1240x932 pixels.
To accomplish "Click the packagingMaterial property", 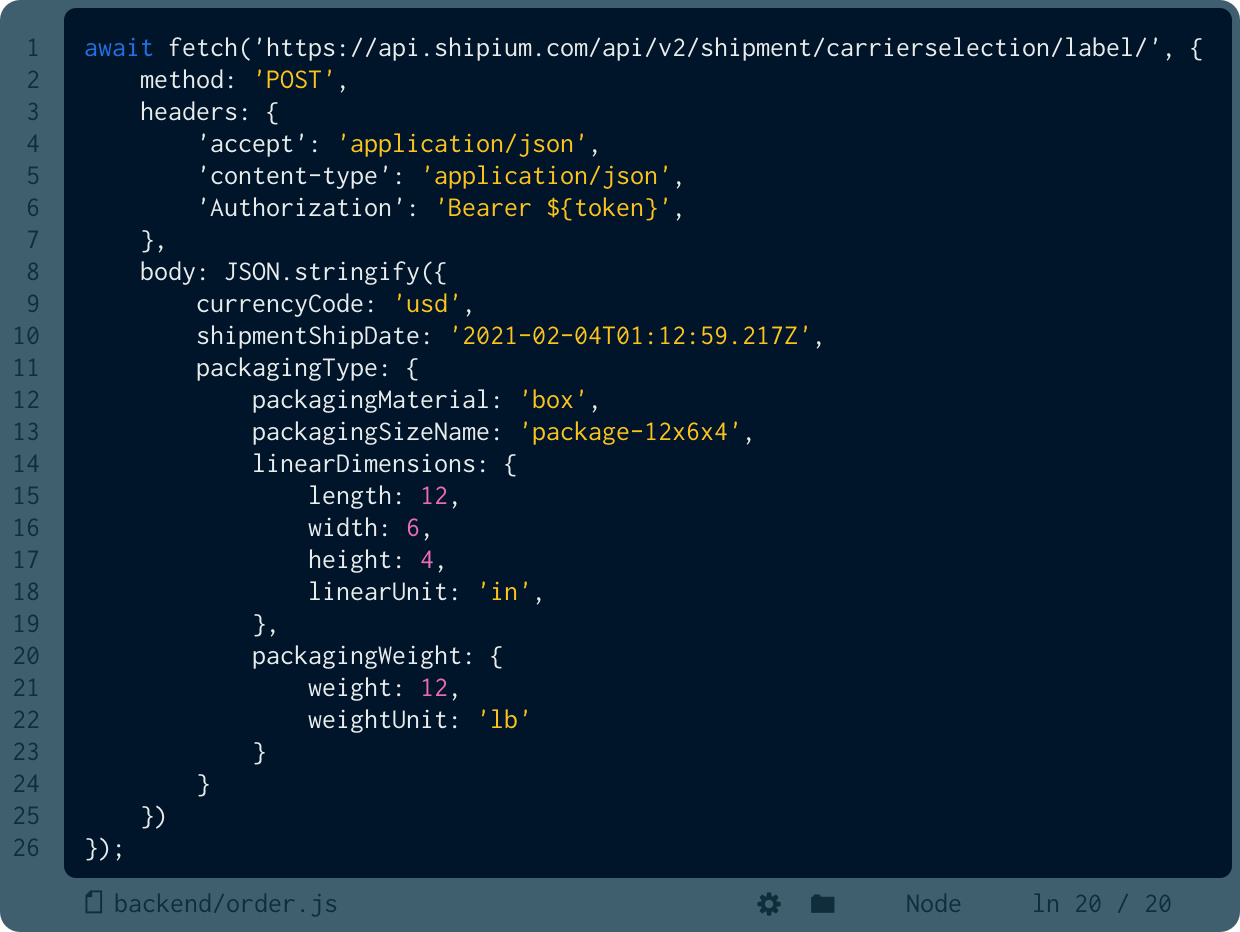I will coord(370,400).
